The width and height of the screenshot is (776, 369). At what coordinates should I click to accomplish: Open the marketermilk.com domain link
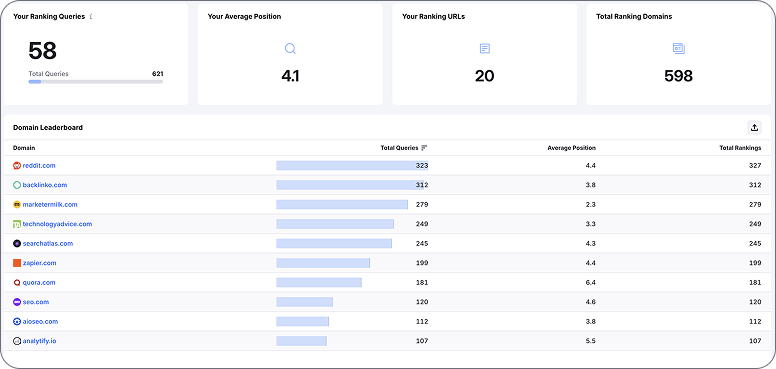(50, 204)
